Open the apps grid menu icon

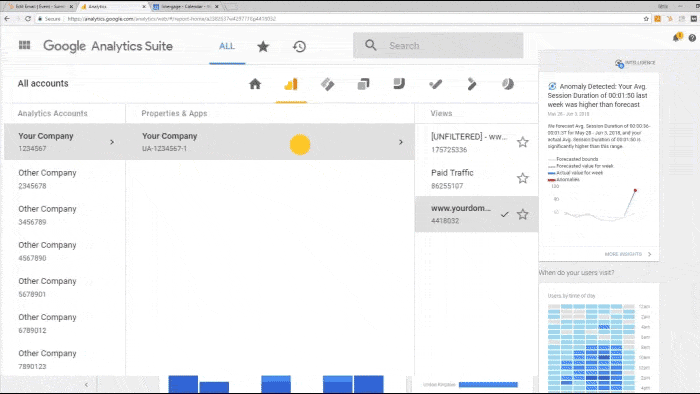(x=25, y=45)
